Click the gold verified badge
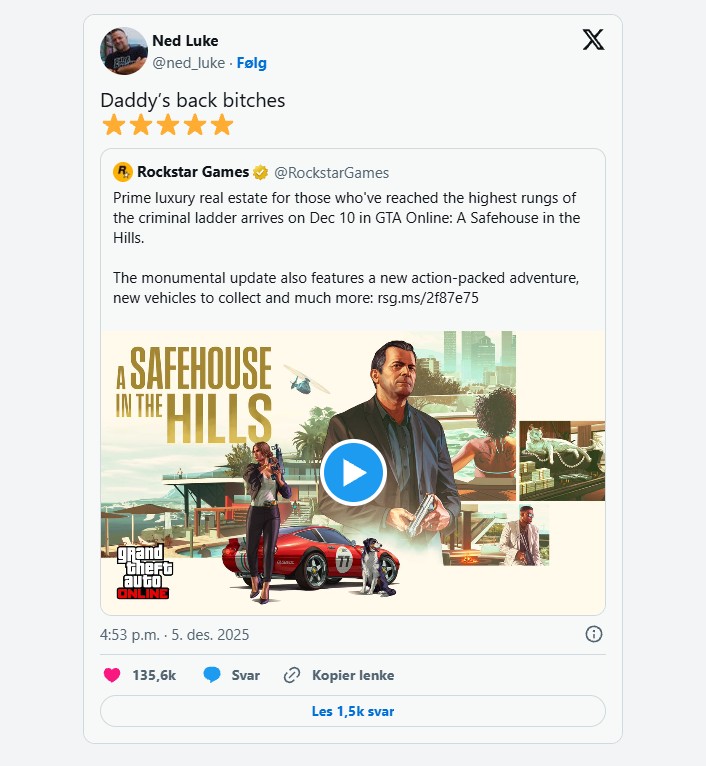The height and width of the screenshot is (766, 706). 260,172
